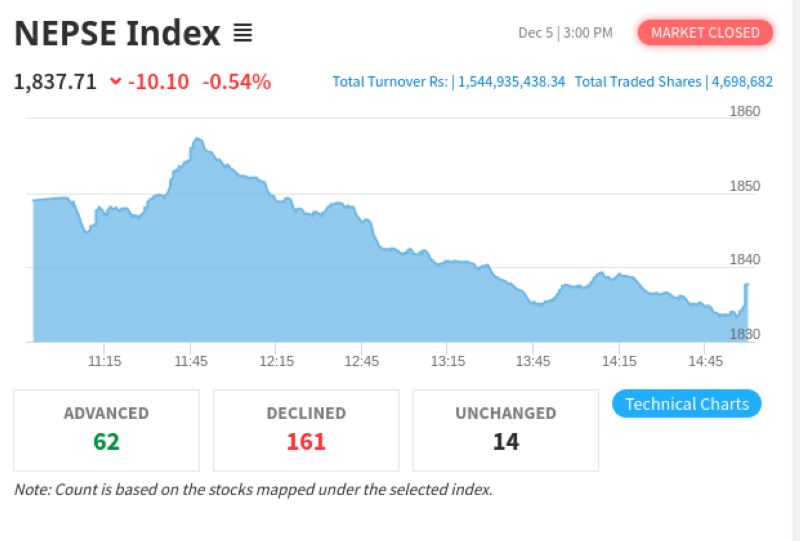This screenshot has width=800, height=541.
Task: Click the chart peak near 11:45
Action: point(197,140)
